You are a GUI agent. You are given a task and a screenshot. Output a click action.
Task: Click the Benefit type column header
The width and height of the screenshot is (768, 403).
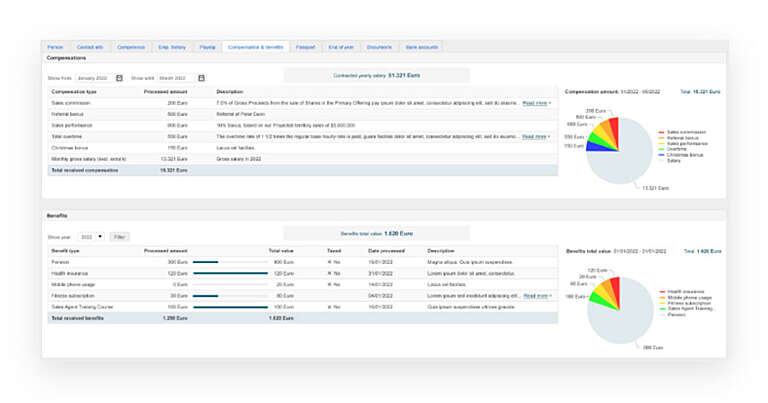pyautogui.click(x=65, y=251)
